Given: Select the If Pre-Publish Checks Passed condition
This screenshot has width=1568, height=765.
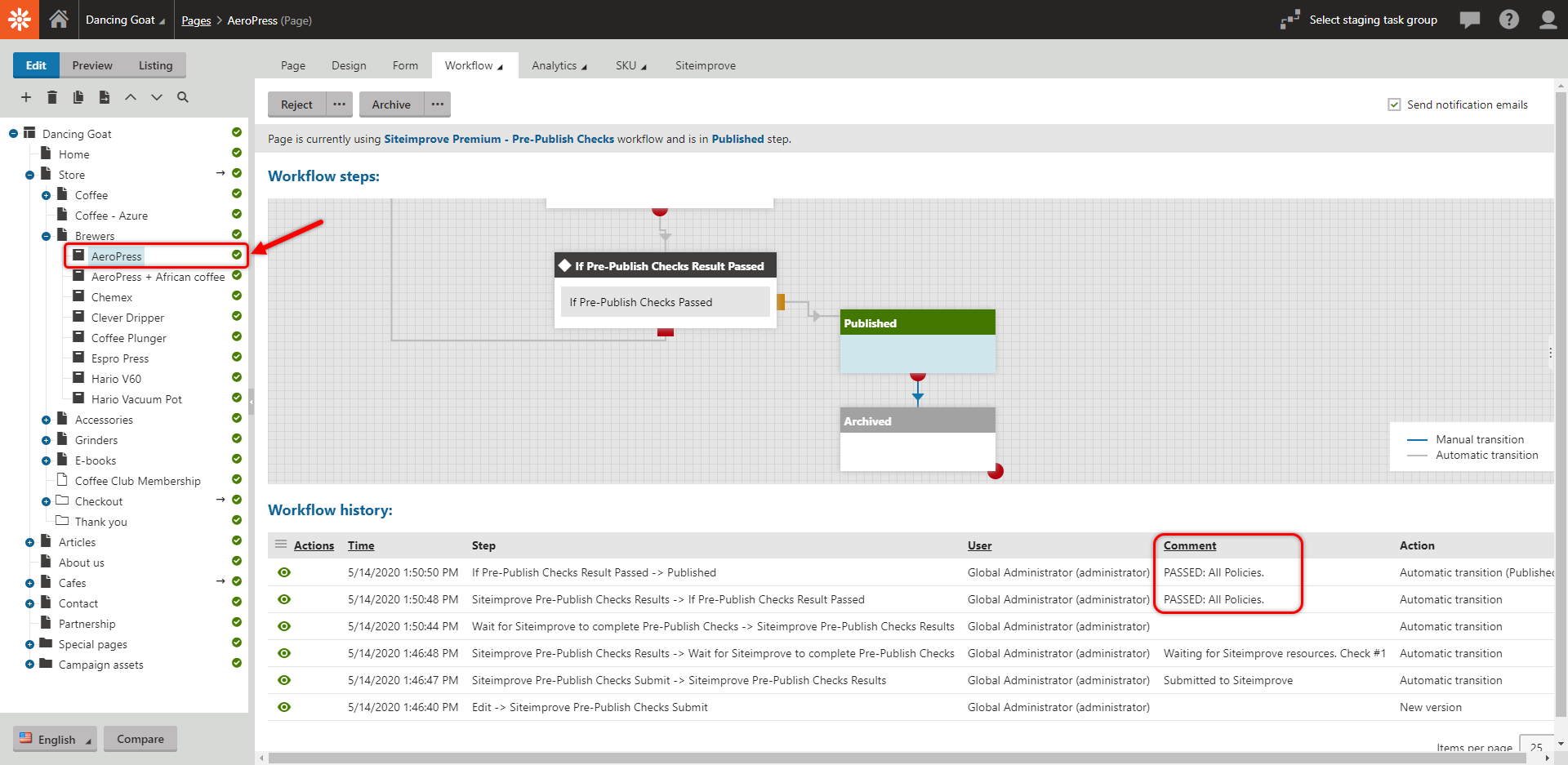Looking at the screenshot, I should [x=665, y=302].
